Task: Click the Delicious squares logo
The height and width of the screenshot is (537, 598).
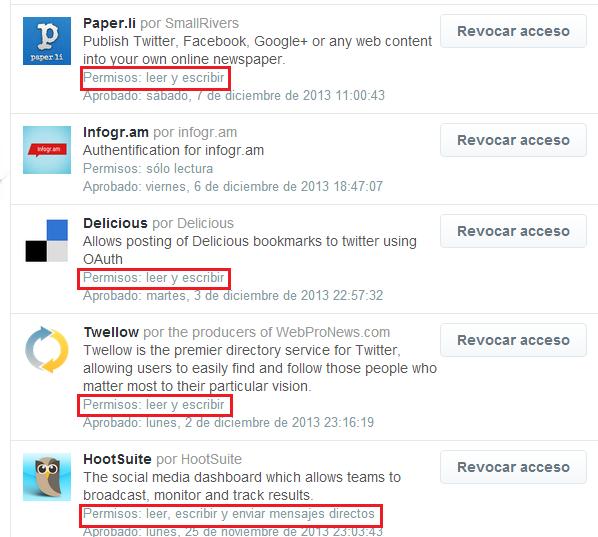Action: coord(47,241)
